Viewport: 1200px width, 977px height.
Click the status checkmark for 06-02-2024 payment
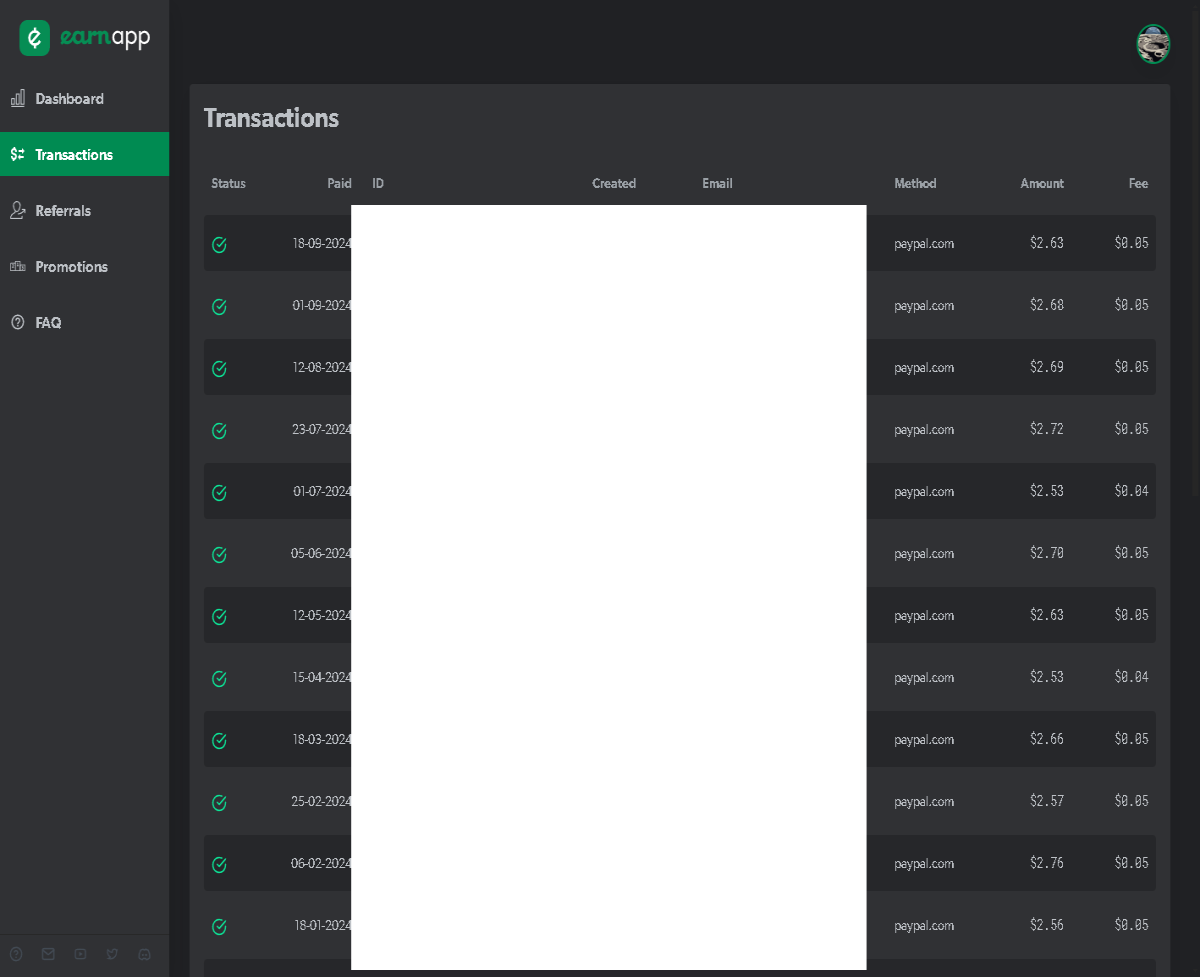(219, 865)
